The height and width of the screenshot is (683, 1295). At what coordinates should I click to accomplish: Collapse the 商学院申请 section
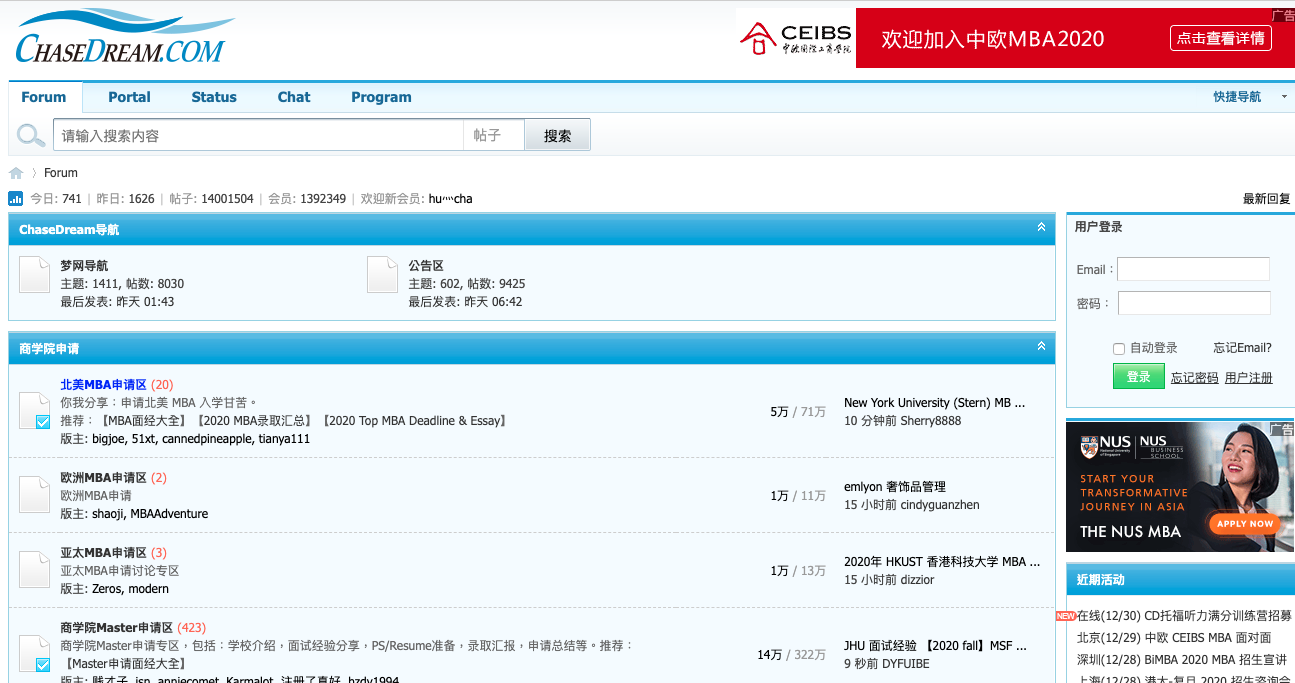click(x=1041, y=347)
